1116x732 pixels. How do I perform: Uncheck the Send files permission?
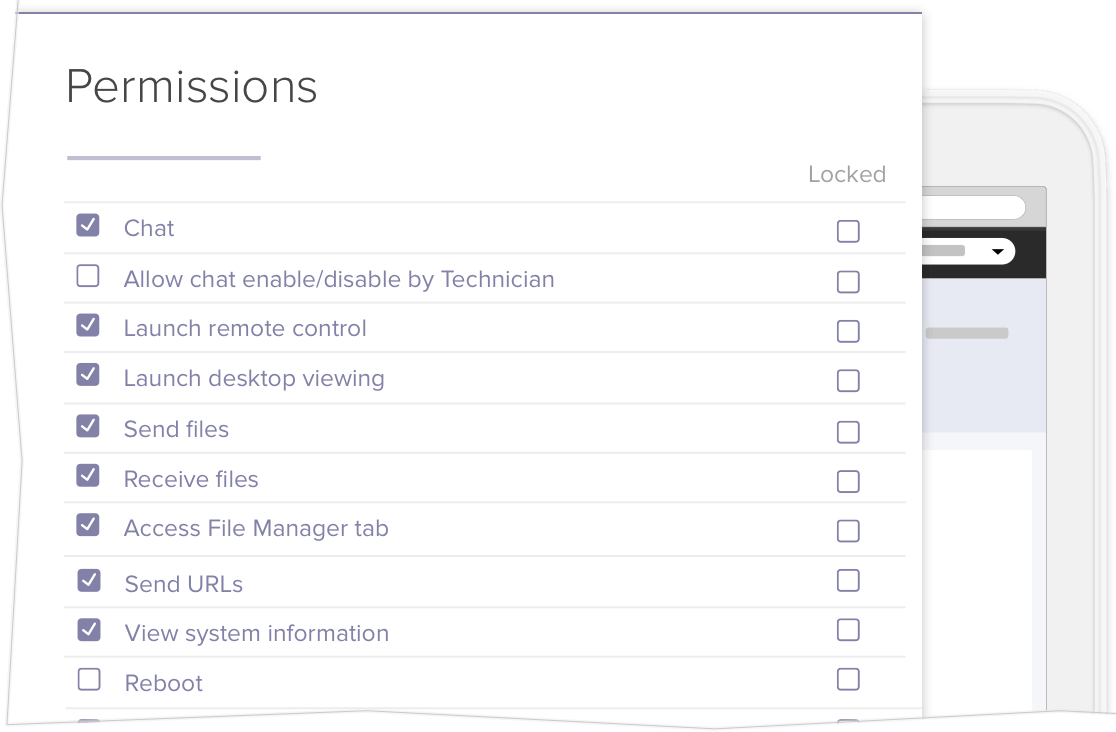click(88, 426)
